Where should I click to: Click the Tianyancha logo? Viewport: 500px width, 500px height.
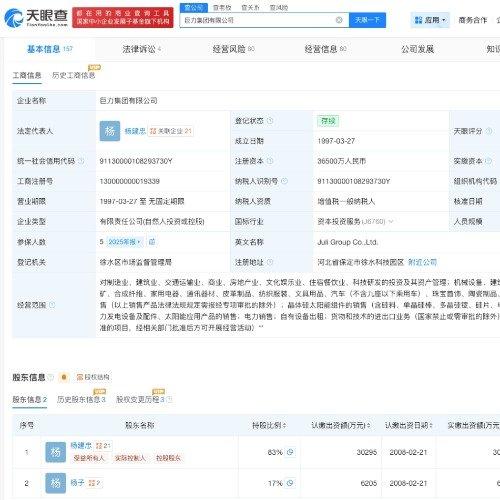[36, 17]
